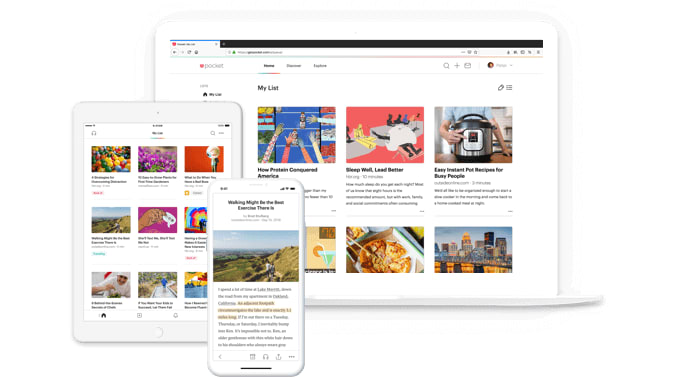Click the bulk edit pencil icon beside My List

500,88
